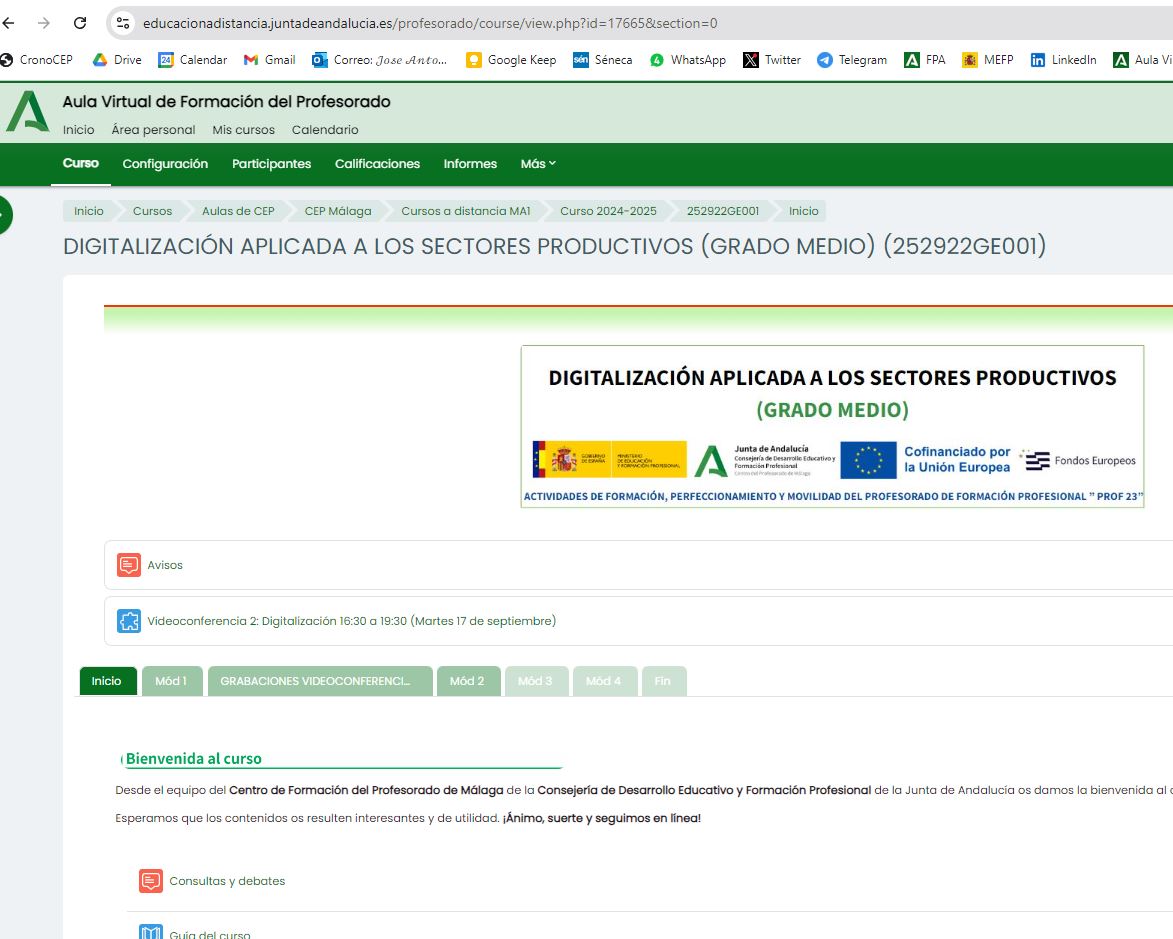Click the Junta de Andalucía site logo
The image size is (1173, 939).
point(28,111)
